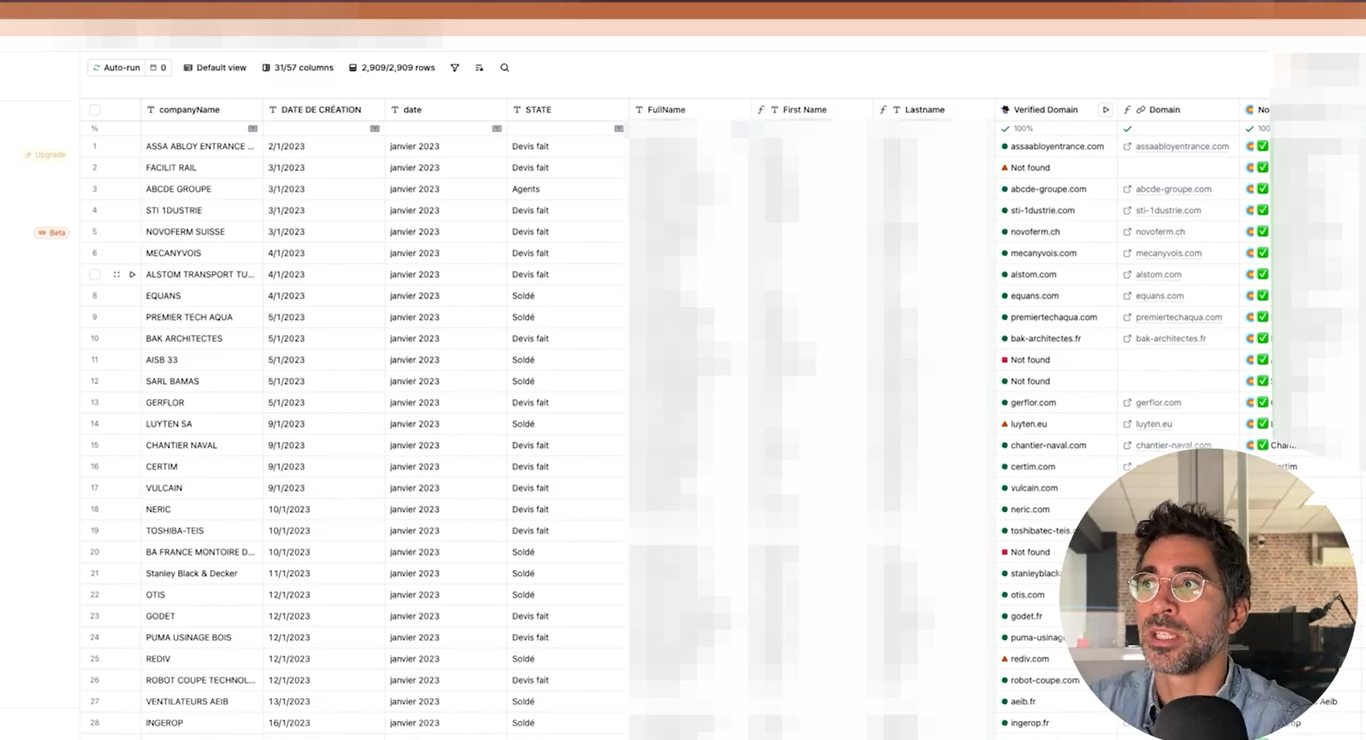Image resolution: width=1366 pixels, height=740 pixels.
Task: Open the FullName column header menu
Action: click(690, 110)
